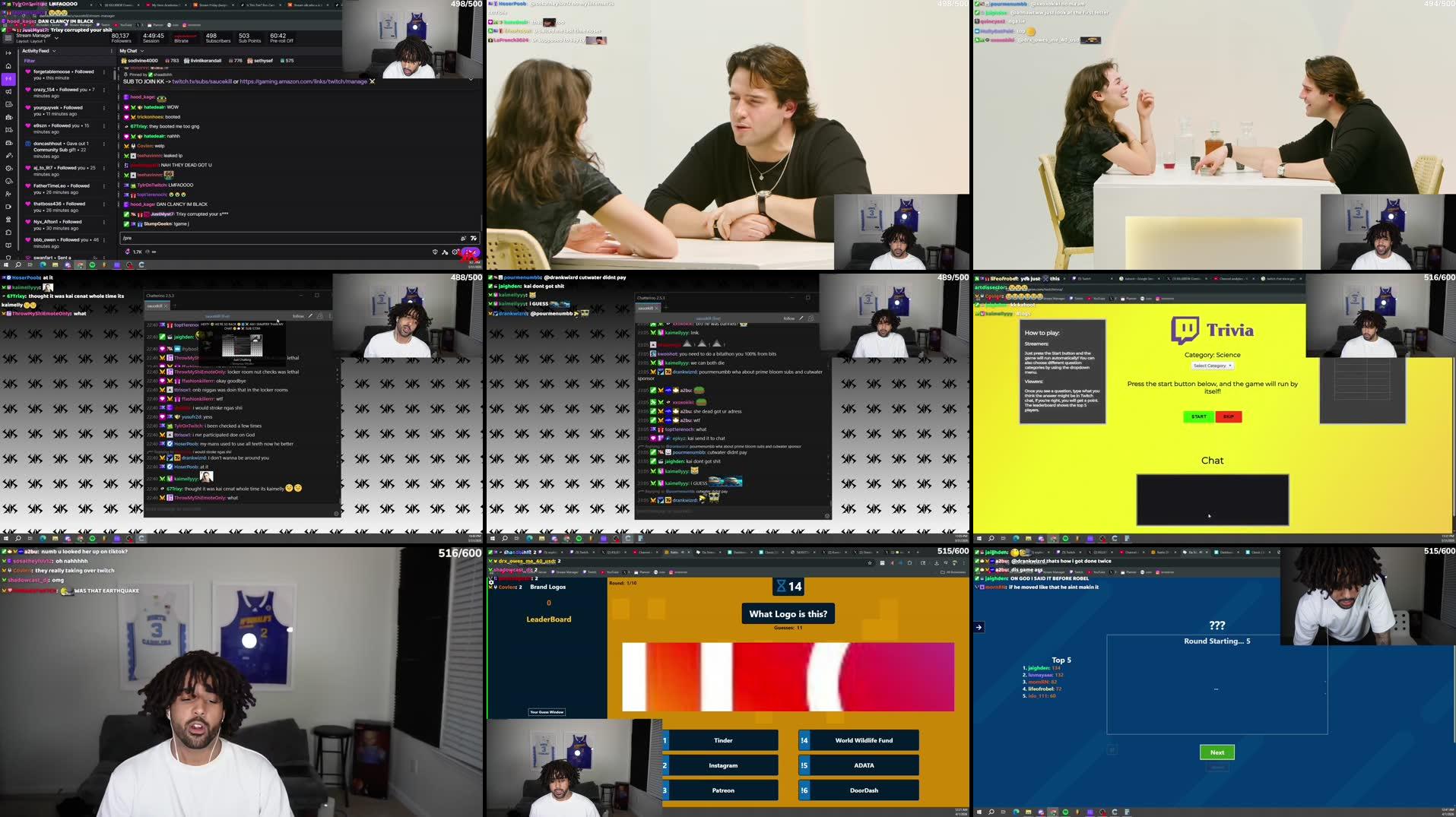
Task: Click the megaphone announcement icon in Stream Manager sidebar
Action: [x=8, y=92]
